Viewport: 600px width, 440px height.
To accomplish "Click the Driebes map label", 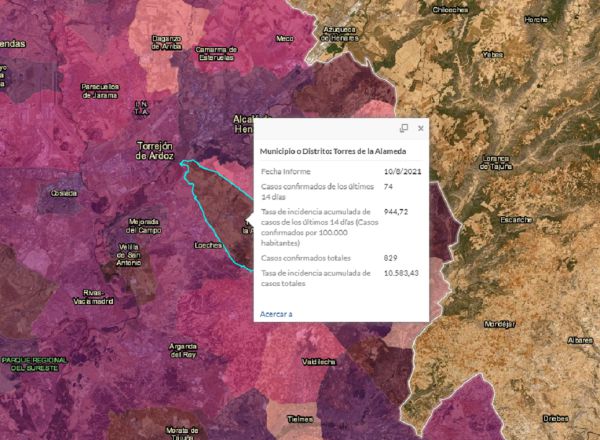I will 556,419.
